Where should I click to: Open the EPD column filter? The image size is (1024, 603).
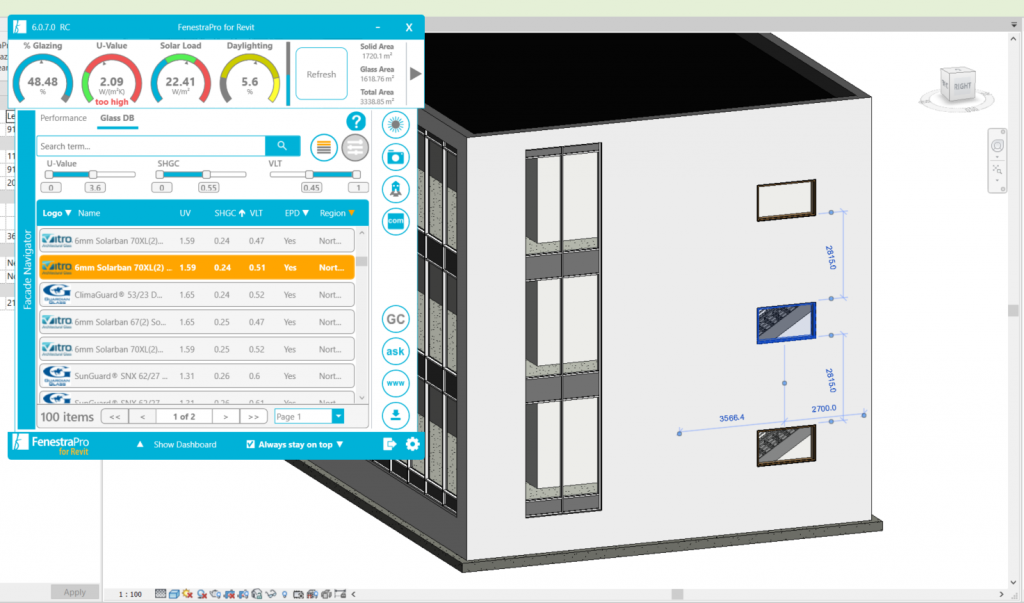point(305,213)
